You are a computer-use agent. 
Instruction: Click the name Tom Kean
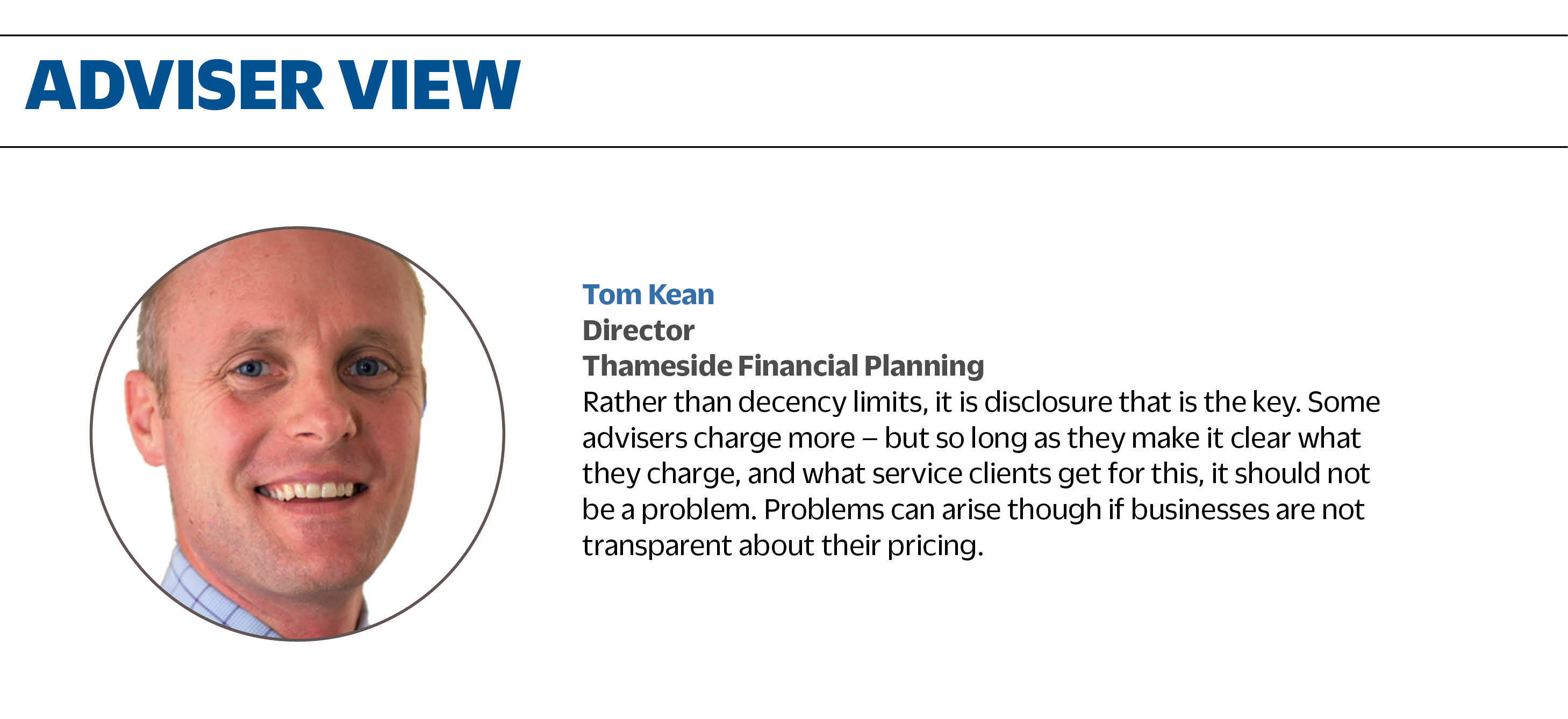click(x=648, y=294)
